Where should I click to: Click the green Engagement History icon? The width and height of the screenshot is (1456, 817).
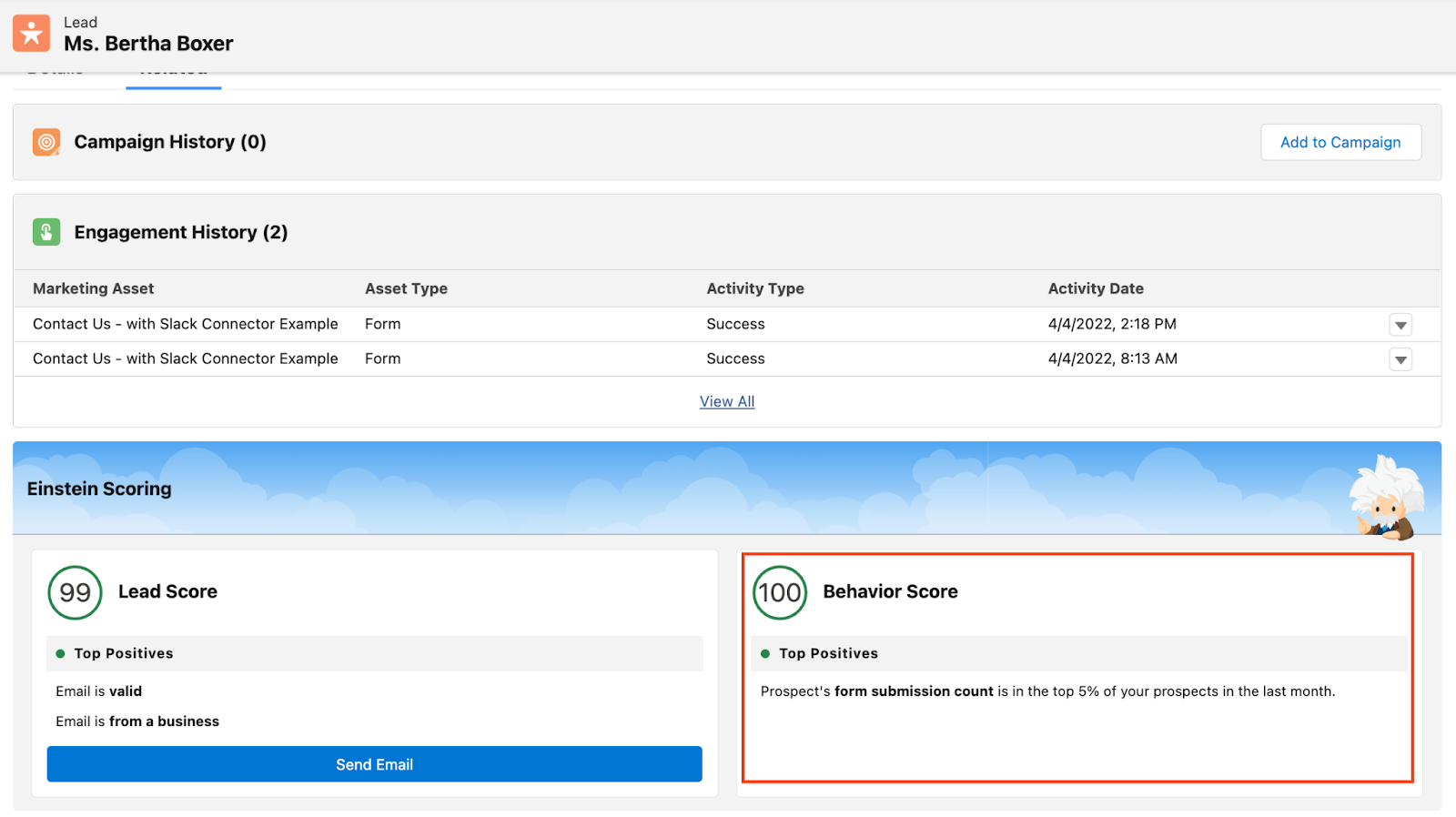pyautogui.click(x=46, y=232)
